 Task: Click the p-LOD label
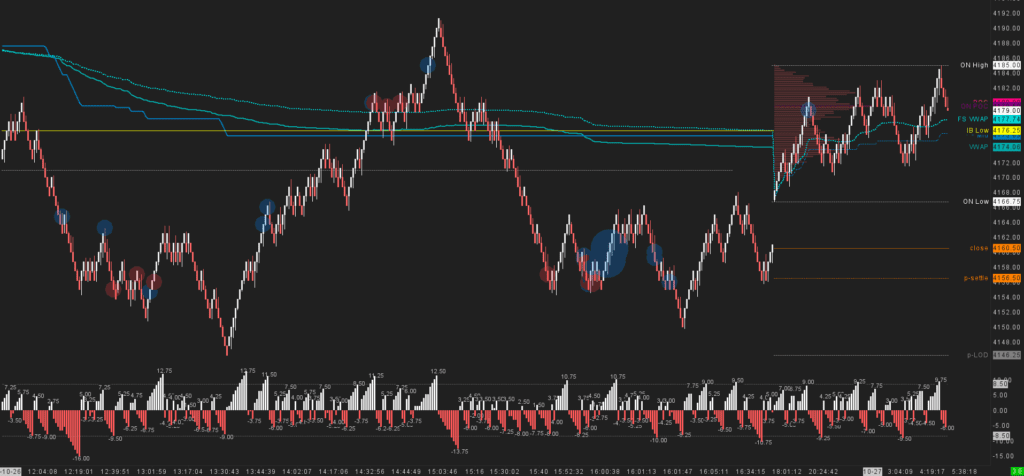978,355
